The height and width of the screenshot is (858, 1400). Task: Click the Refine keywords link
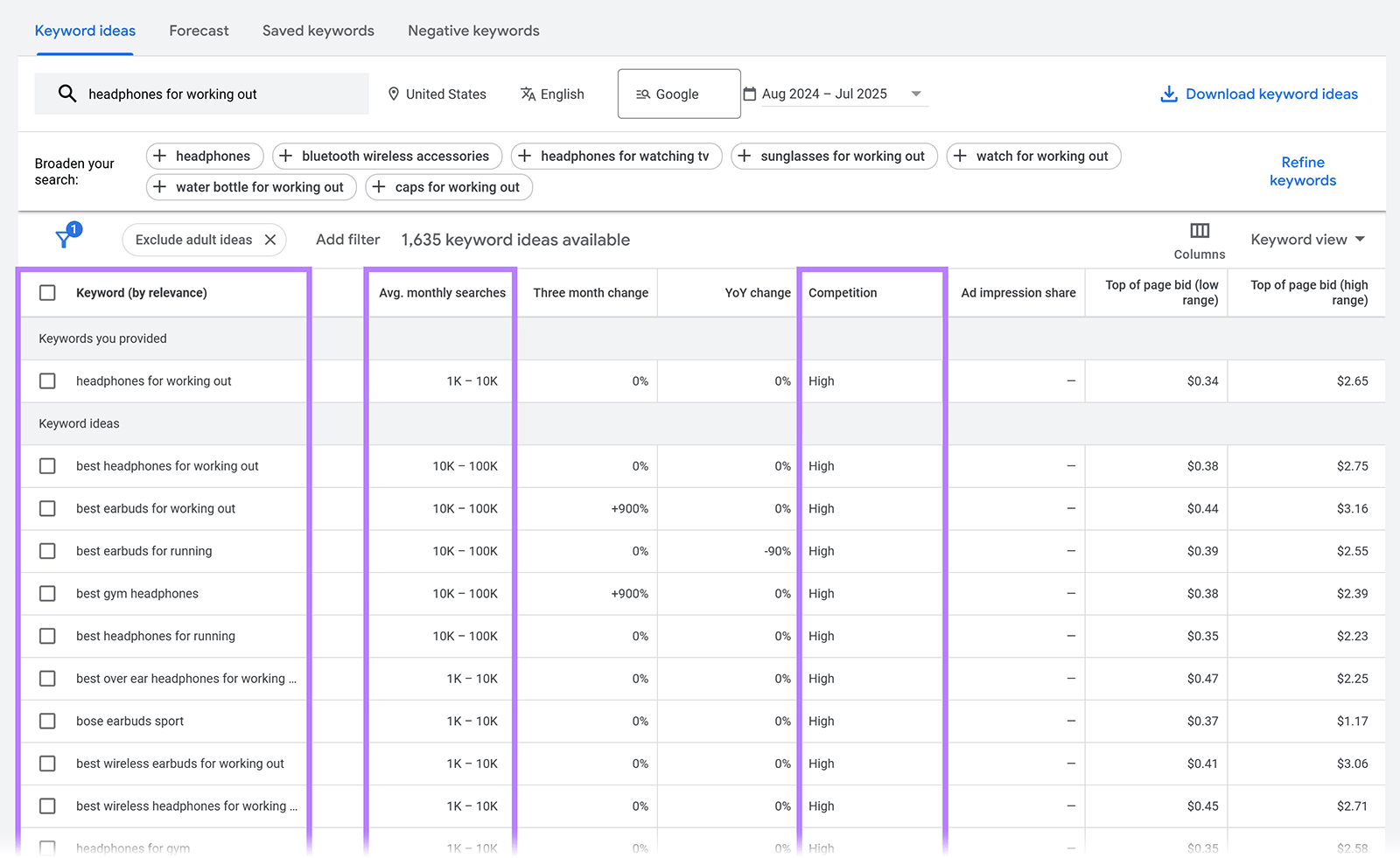click(1303, 171)
